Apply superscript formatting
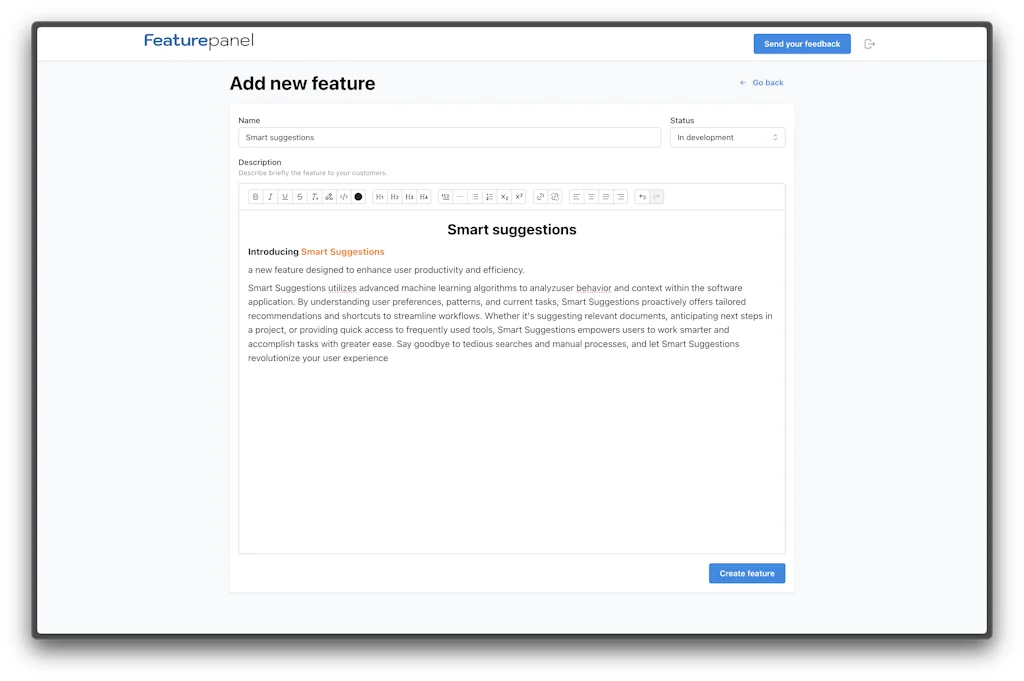The height and width of the screenshot is (681, 1024). coord(517,196)
